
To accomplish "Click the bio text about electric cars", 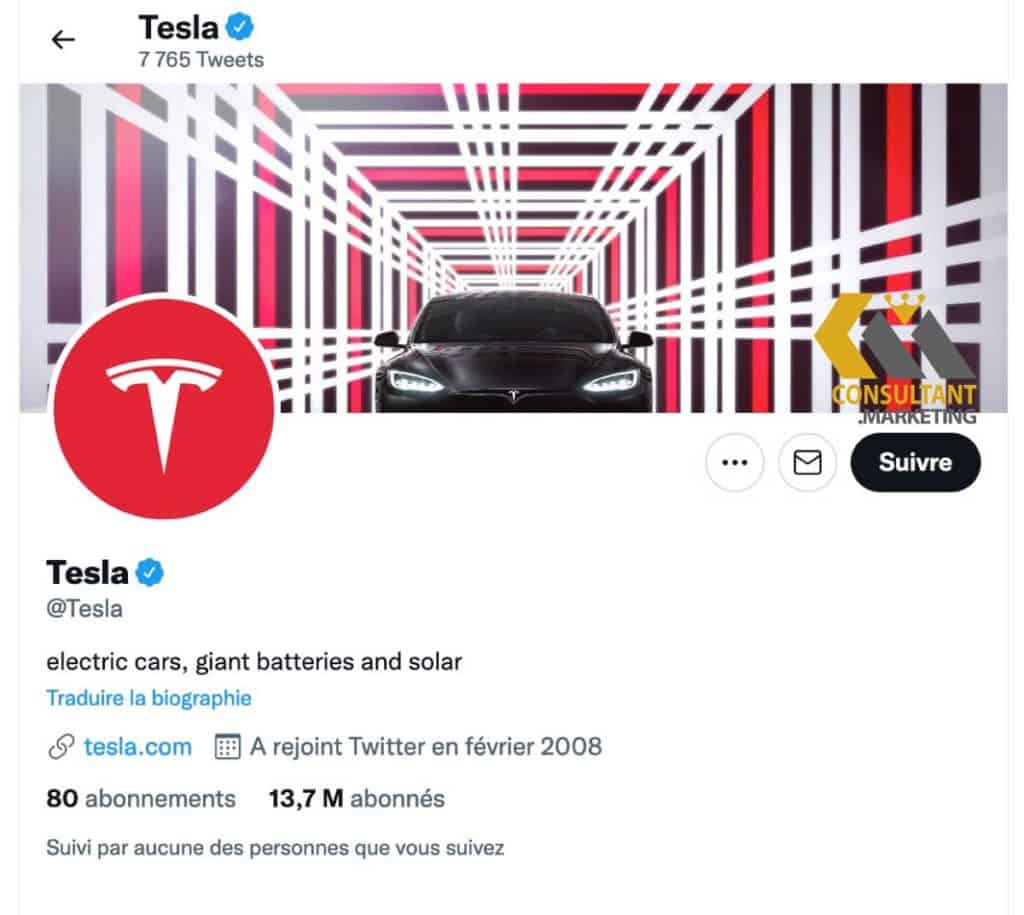I will point(254,661).
